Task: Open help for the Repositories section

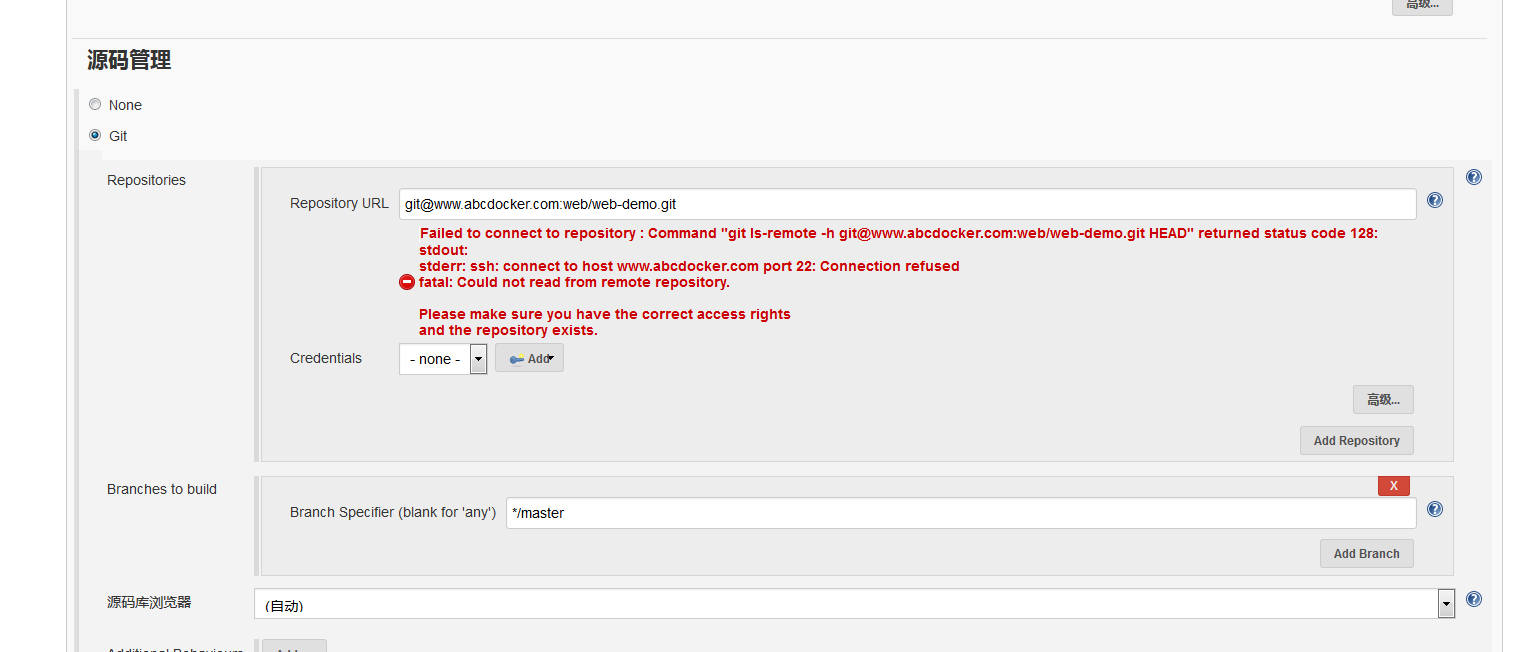Action: point(1473,177)
